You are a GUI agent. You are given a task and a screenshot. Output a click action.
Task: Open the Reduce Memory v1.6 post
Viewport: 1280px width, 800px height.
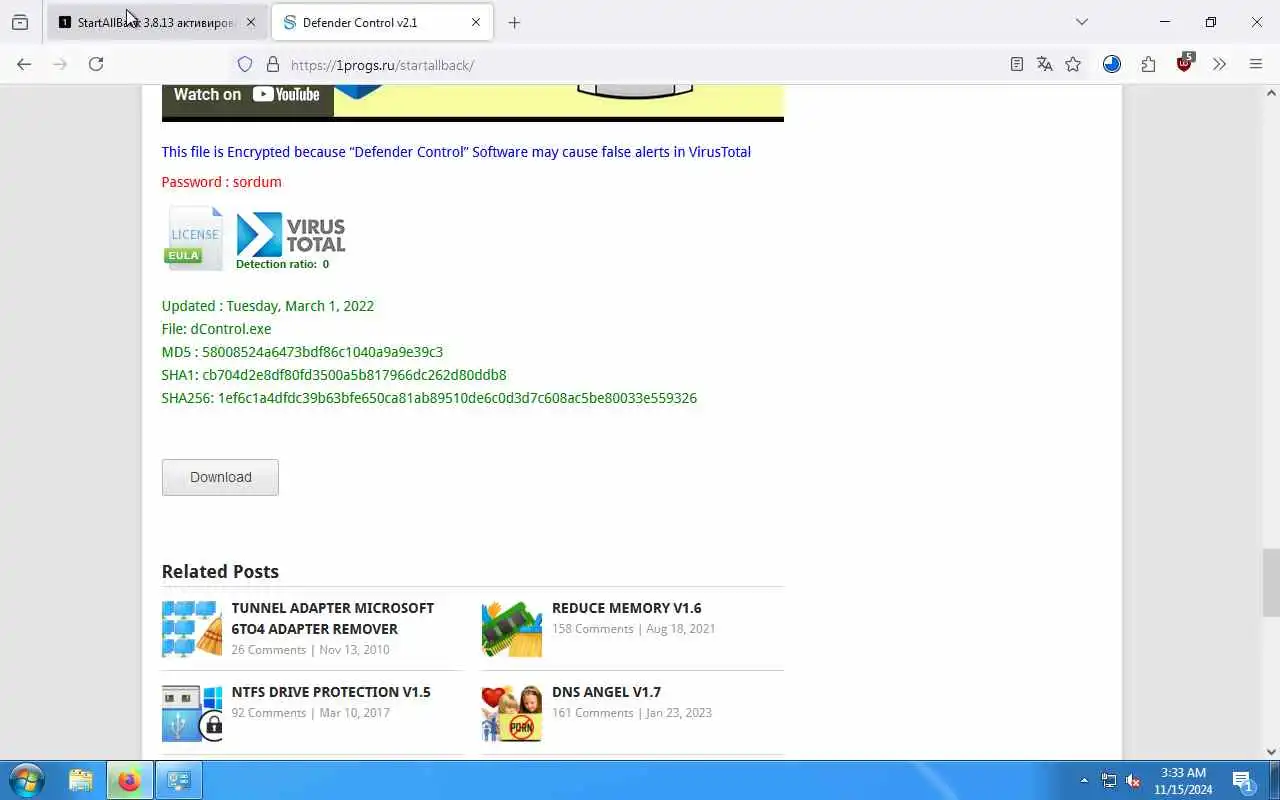(626, 608)
